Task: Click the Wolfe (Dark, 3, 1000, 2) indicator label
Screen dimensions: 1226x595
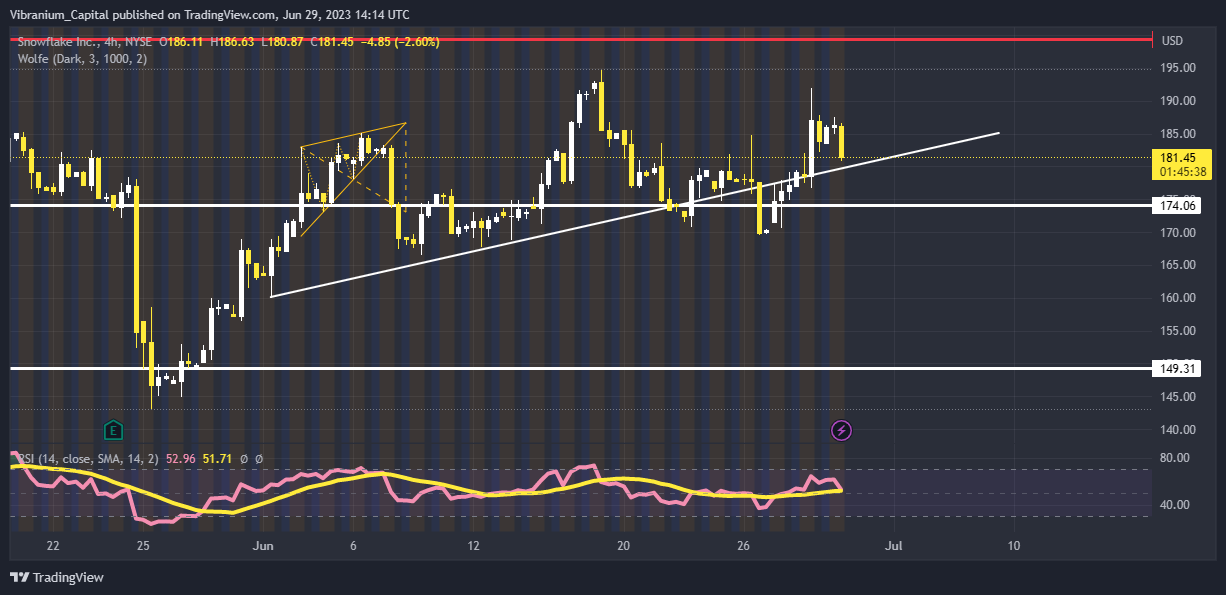Action: click(x=83, y=59)
